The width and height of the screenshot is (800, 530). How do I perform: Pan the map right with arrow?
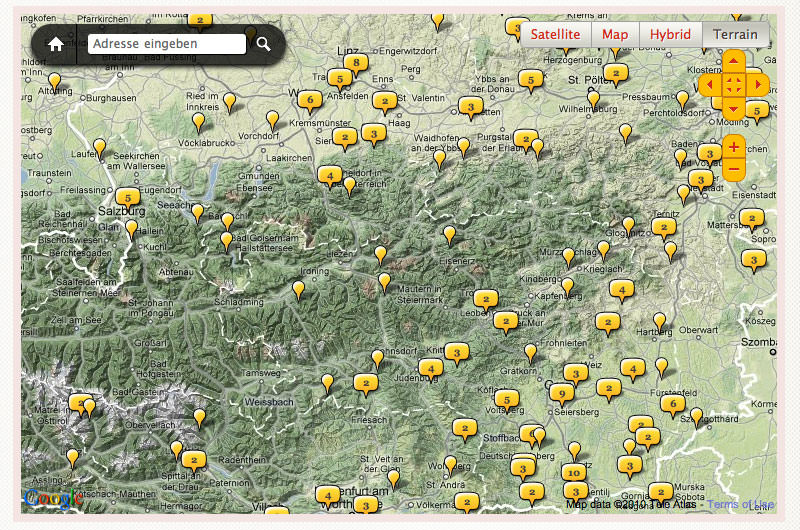758,84
